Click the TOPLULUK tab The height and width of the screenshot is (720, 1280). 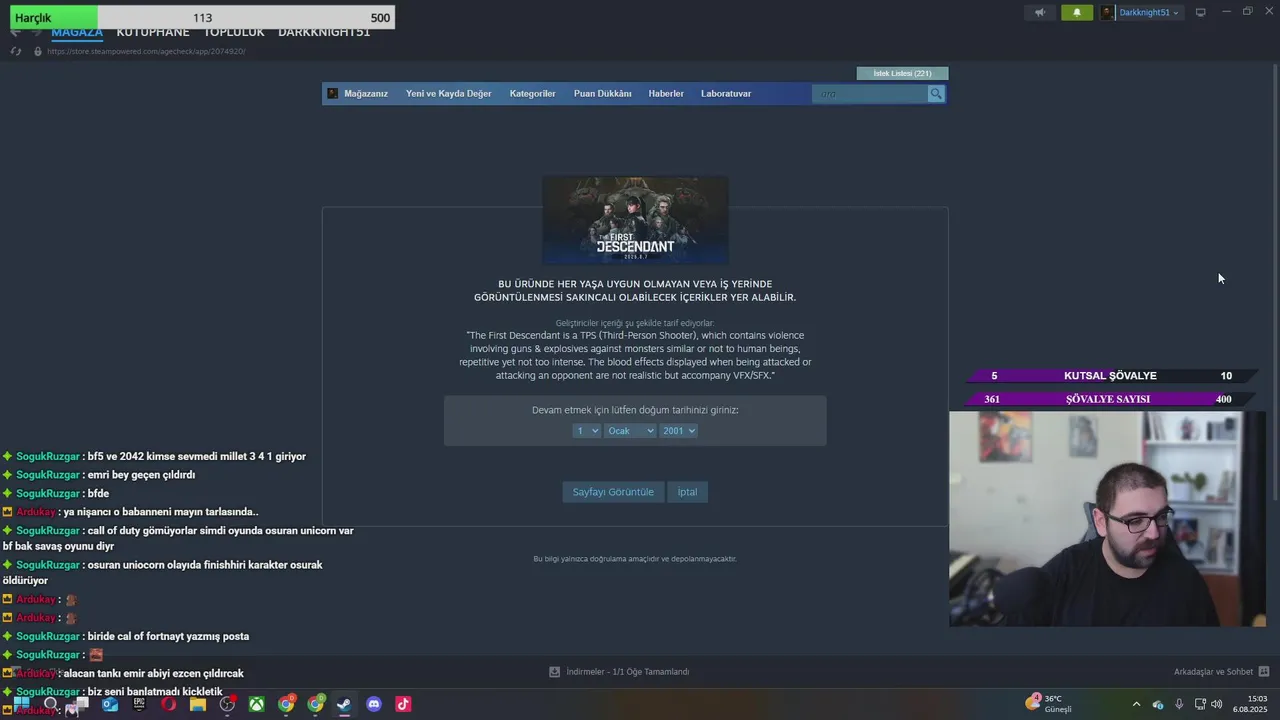pos(234,32)
